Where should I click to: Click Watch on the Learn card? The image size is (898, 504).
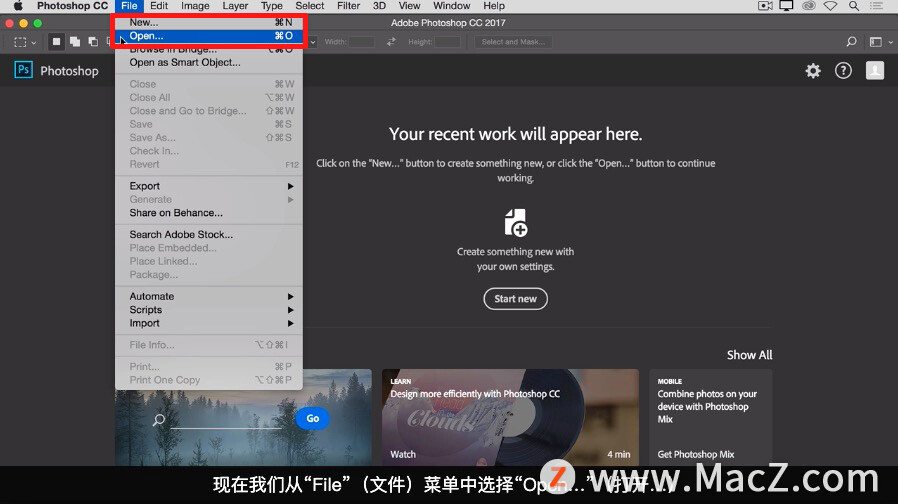click(x=403, y=454)
